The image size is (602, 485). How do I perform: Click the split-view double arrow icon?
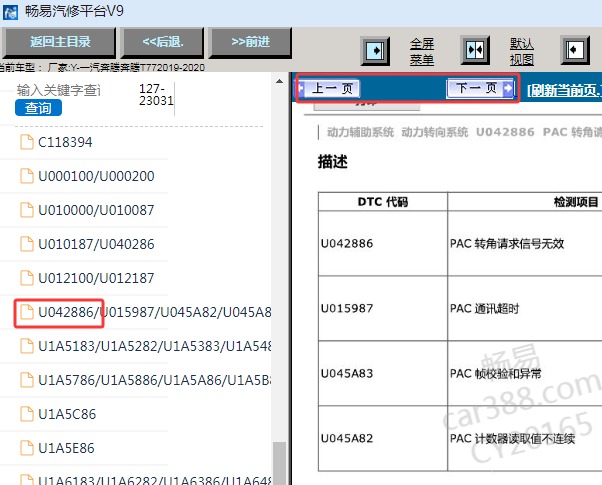click(475, 50)
